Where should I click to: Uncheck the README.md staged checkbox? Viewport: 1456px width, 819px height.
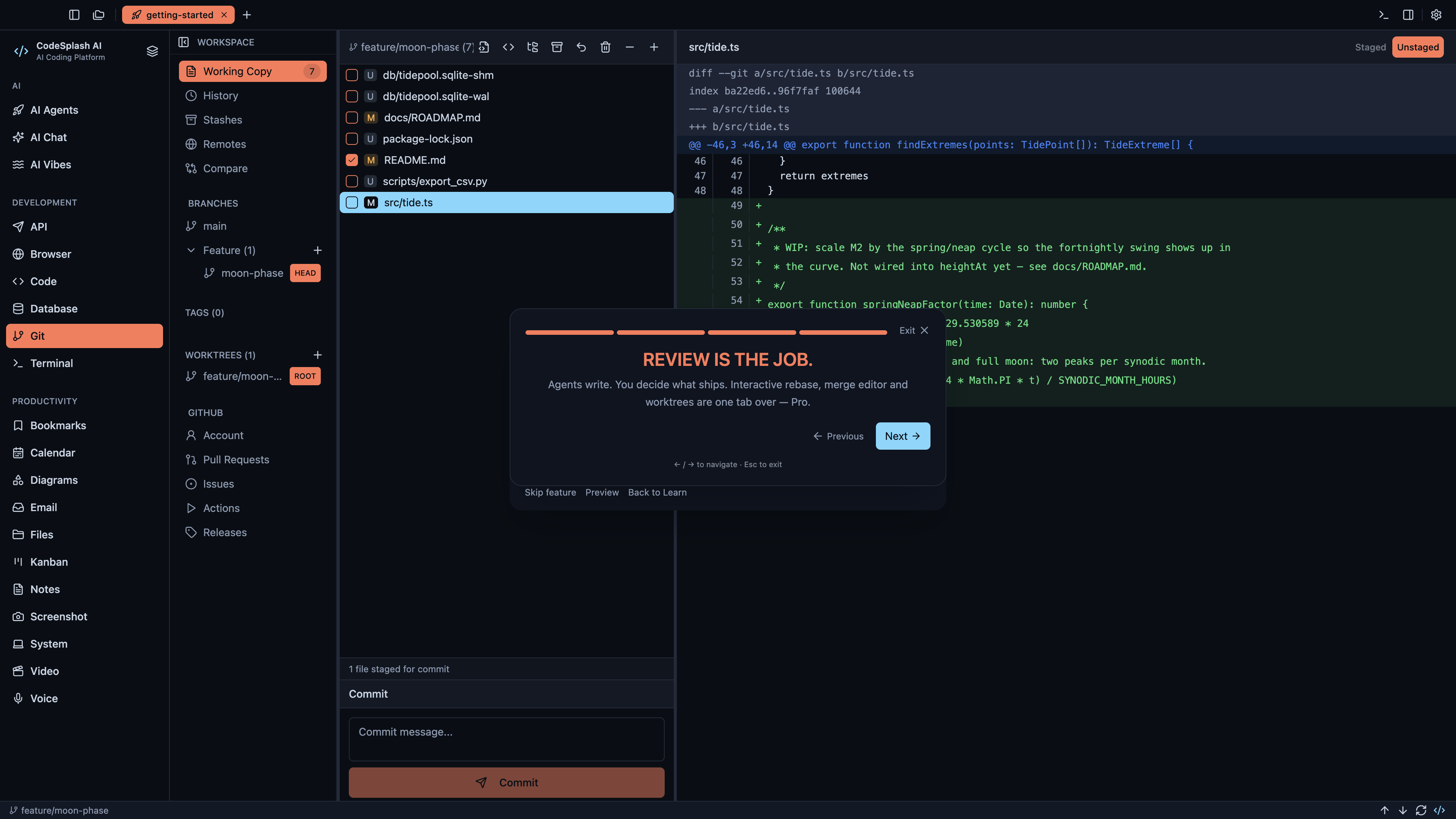[x=351, y=160]
